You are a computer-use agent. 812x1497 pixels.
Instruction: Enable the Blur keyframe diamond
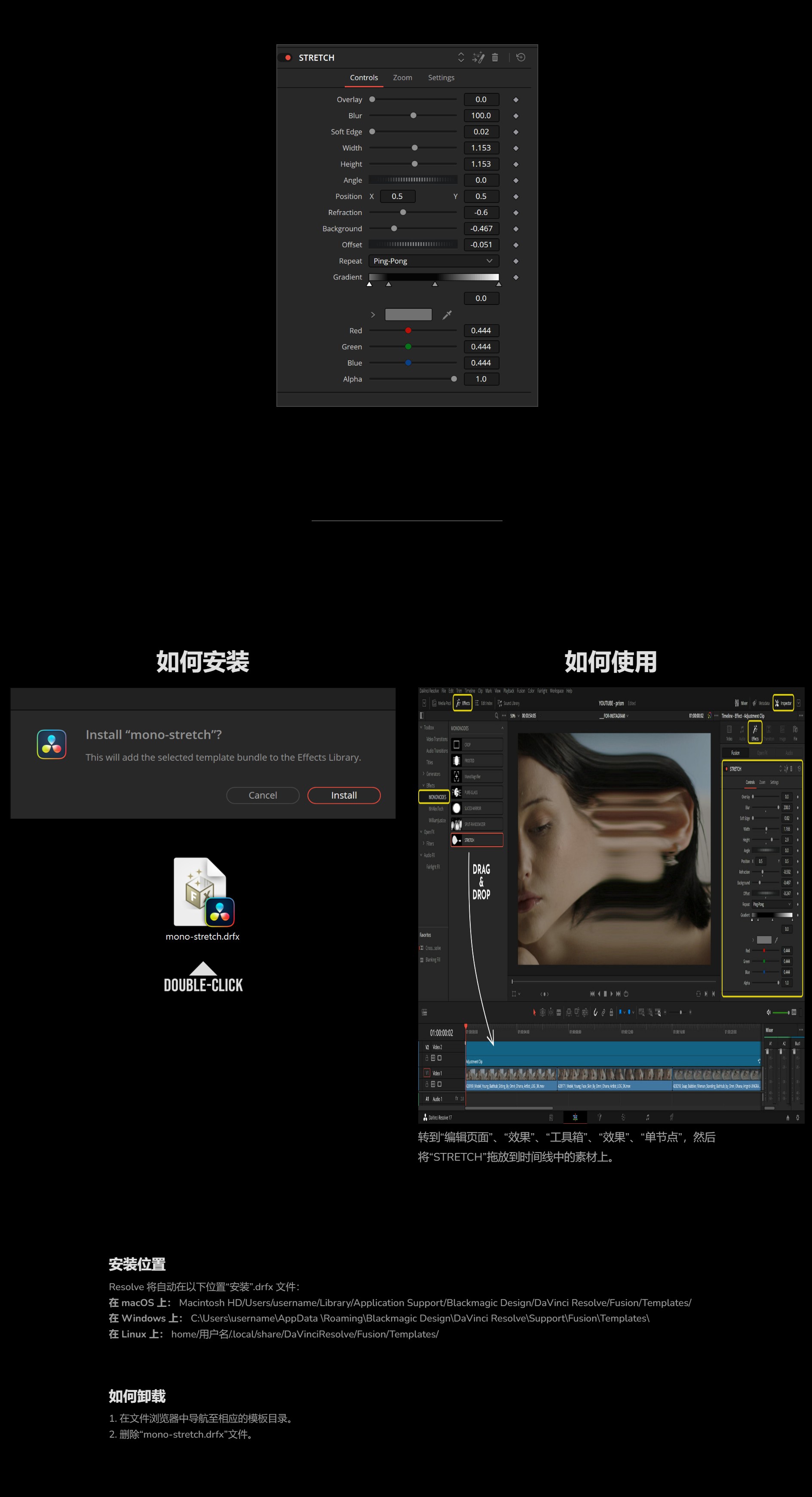pos(516,115)
